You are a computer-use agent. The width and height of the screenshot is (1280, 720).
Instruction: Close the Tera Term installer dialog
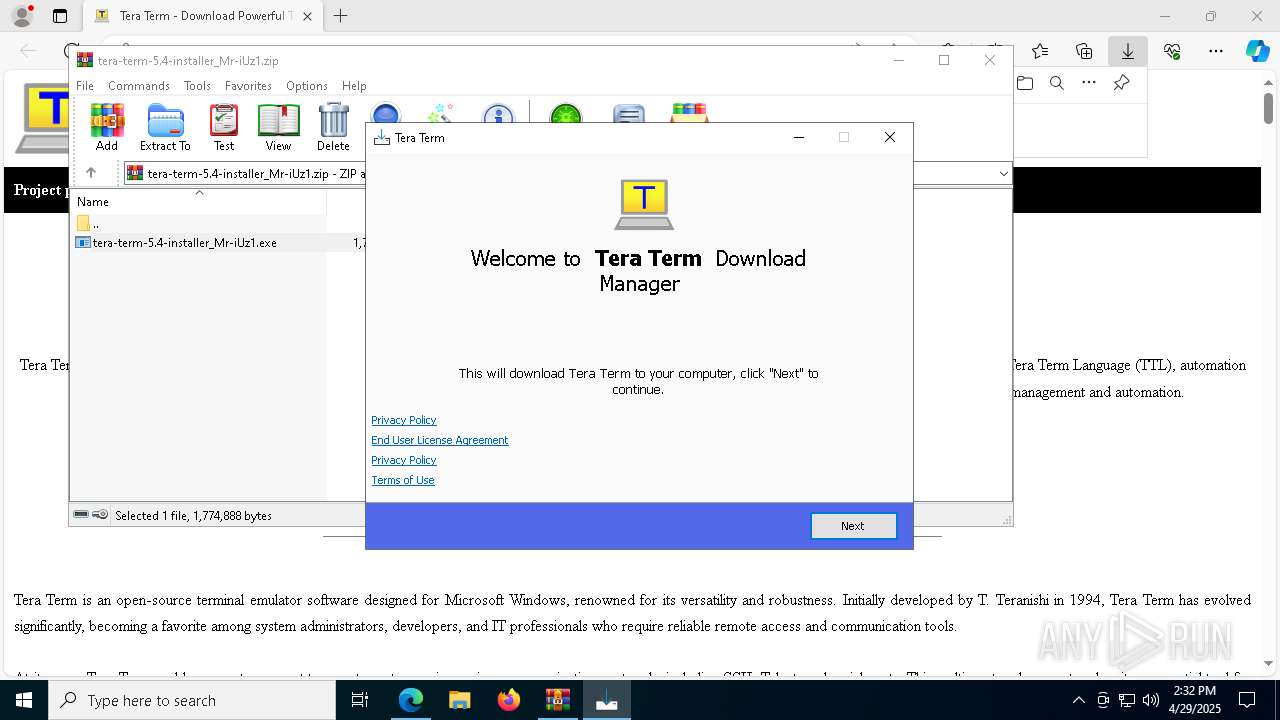pos(890,137)
